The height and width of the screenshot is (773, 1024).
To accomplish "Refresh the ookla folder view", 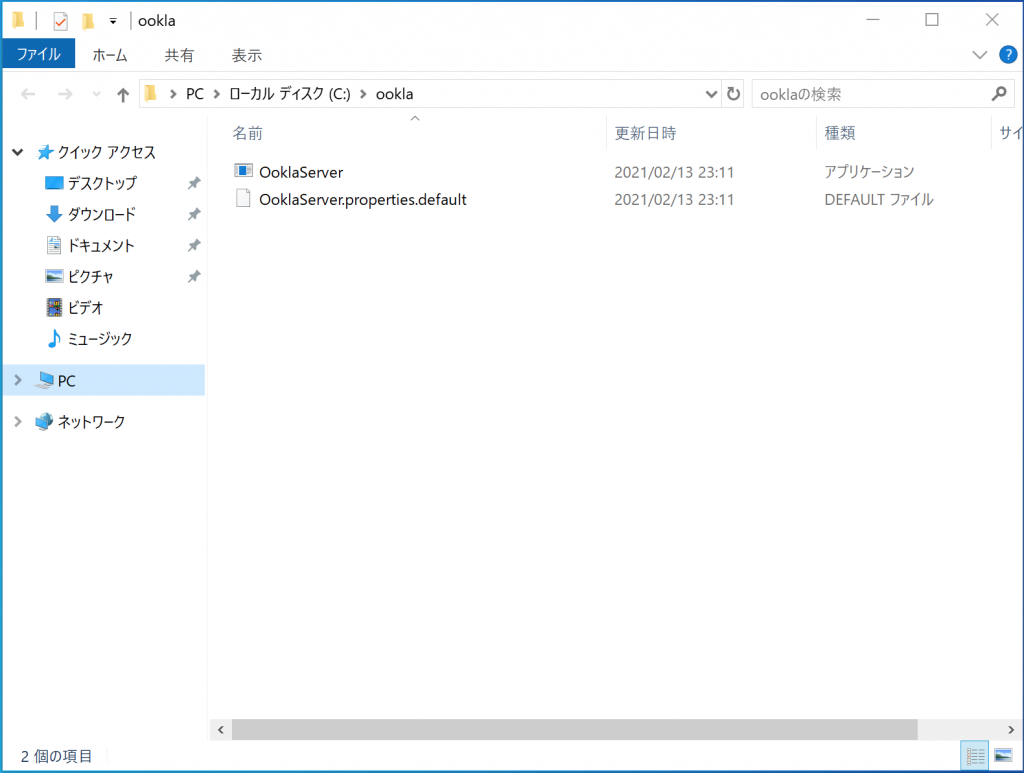I will click(x=733, y=94).
